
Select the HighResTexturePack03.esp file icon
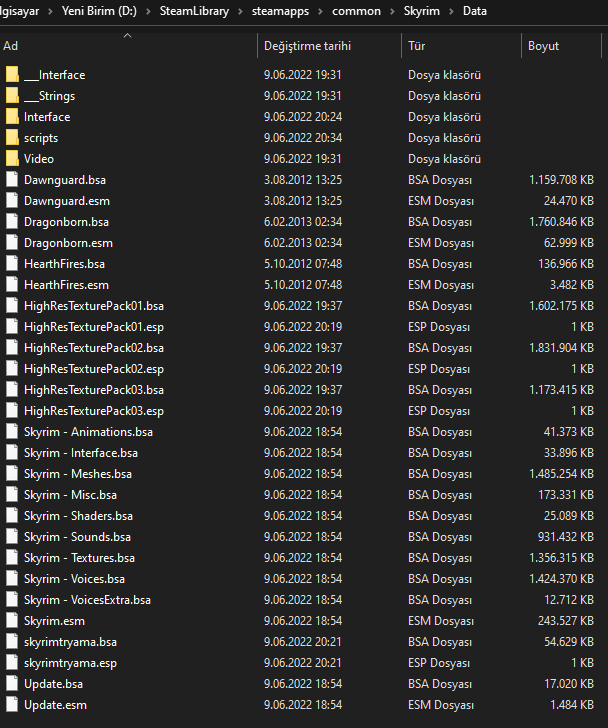[12, 410]
